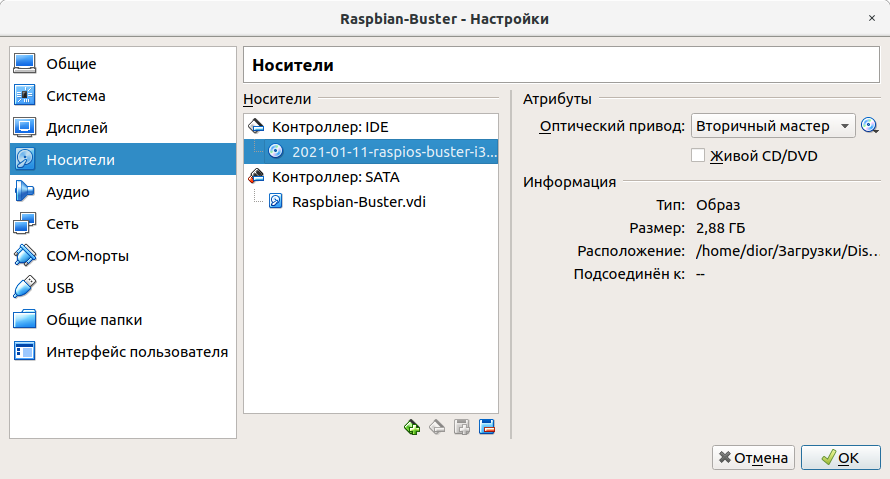Close the Raspbian-Buster settings window
This screenshot has height=479, width=890.
coord(872,18)
